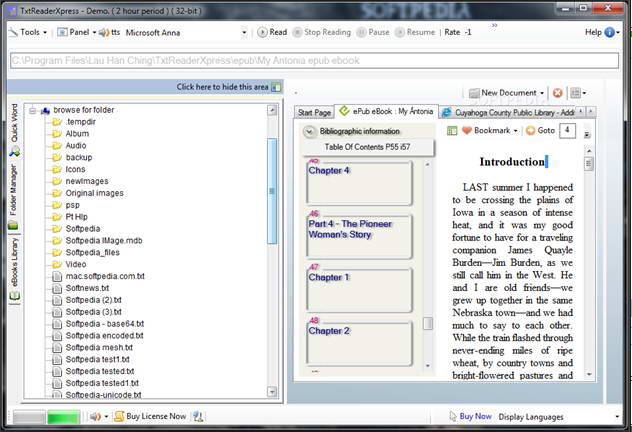The image size is (632, 432).
Task: Select Softnews.txt file
Action: coord(87,288)
